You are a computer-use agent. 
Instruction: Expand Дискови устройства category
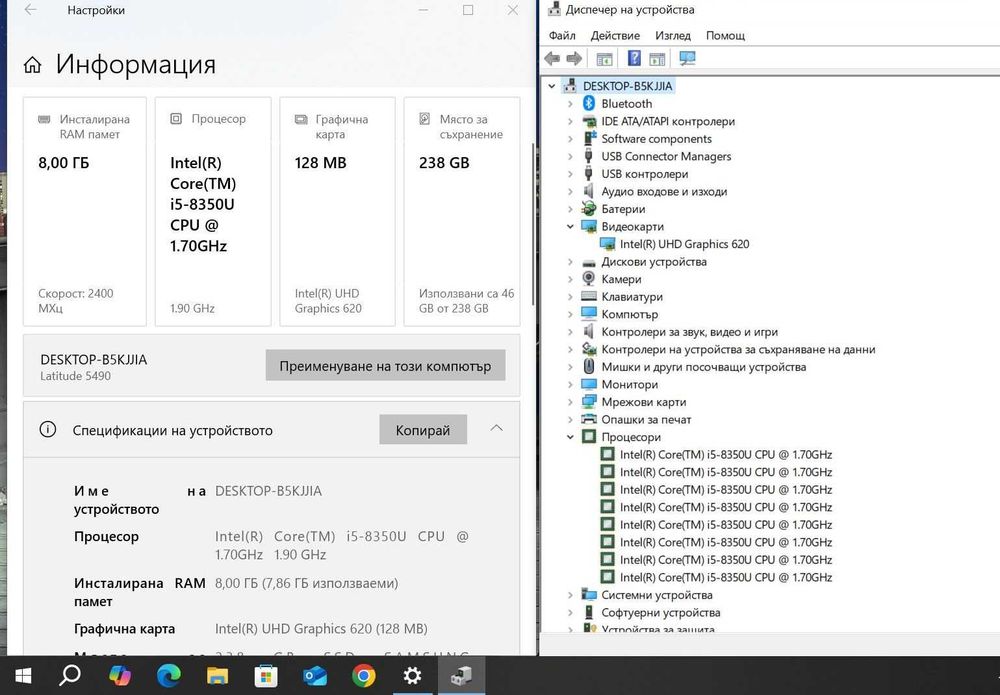click(x=570, y=261)
